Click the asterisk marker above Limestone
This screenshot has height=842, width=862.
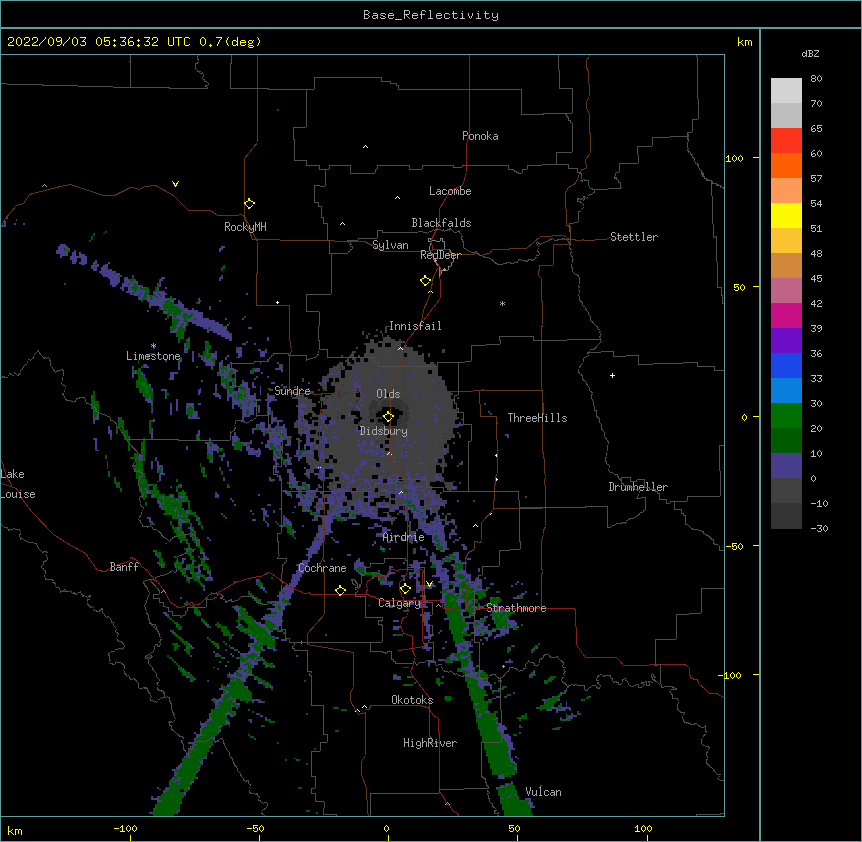[153, 346]
